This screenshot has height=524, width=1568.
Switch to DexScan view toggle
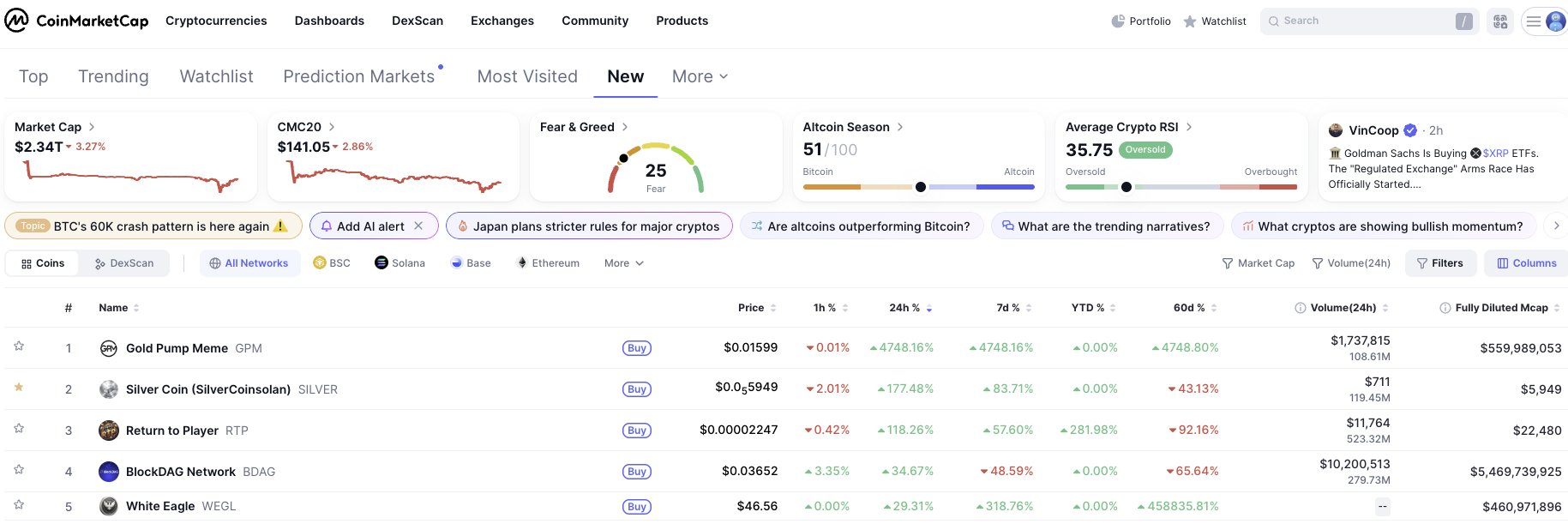coord(124,263)
